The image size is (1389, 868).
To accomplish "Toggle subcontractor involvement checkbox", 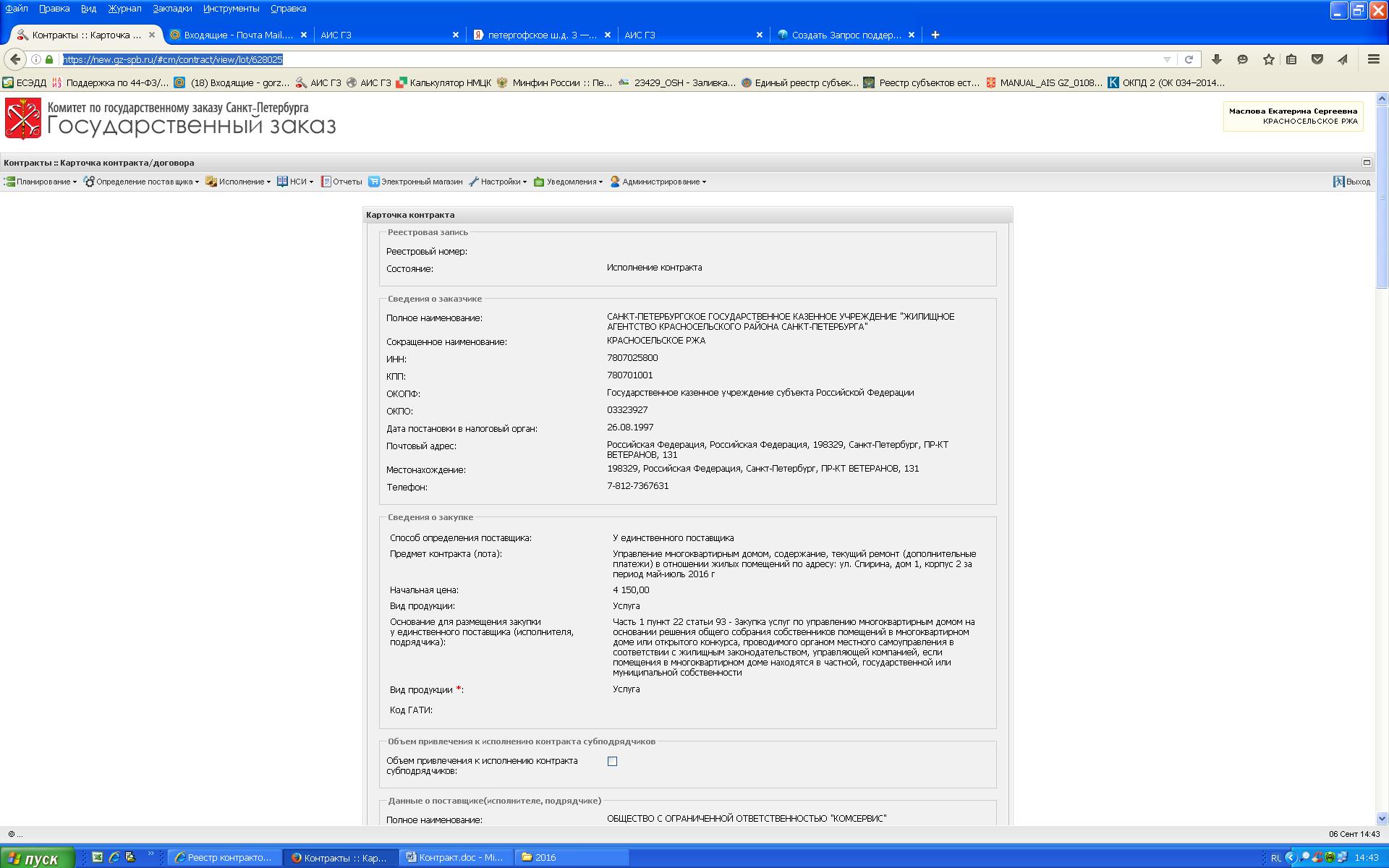I will (612, 761).
